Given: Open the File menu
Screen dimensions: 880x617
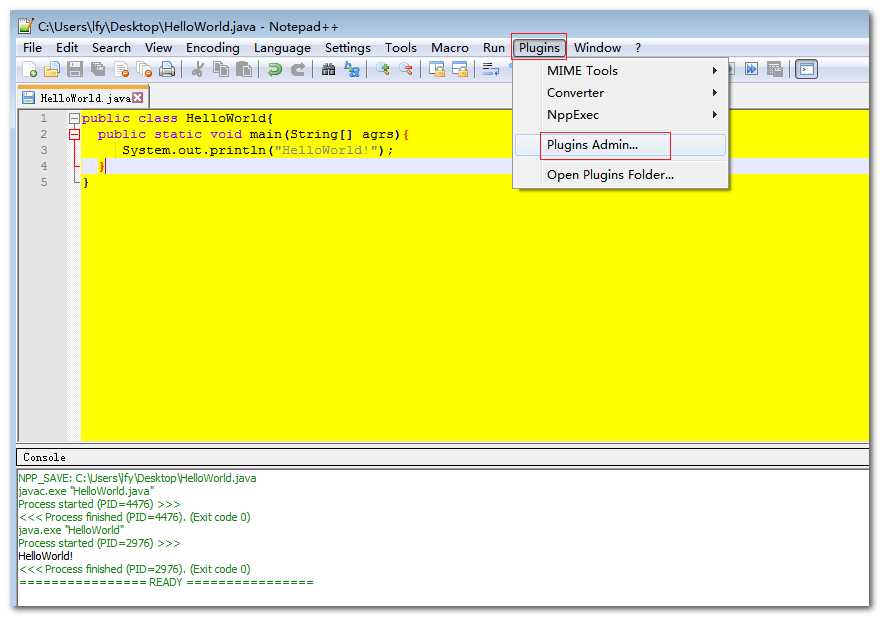Looking at the screenshot, I should click(33, 48).
